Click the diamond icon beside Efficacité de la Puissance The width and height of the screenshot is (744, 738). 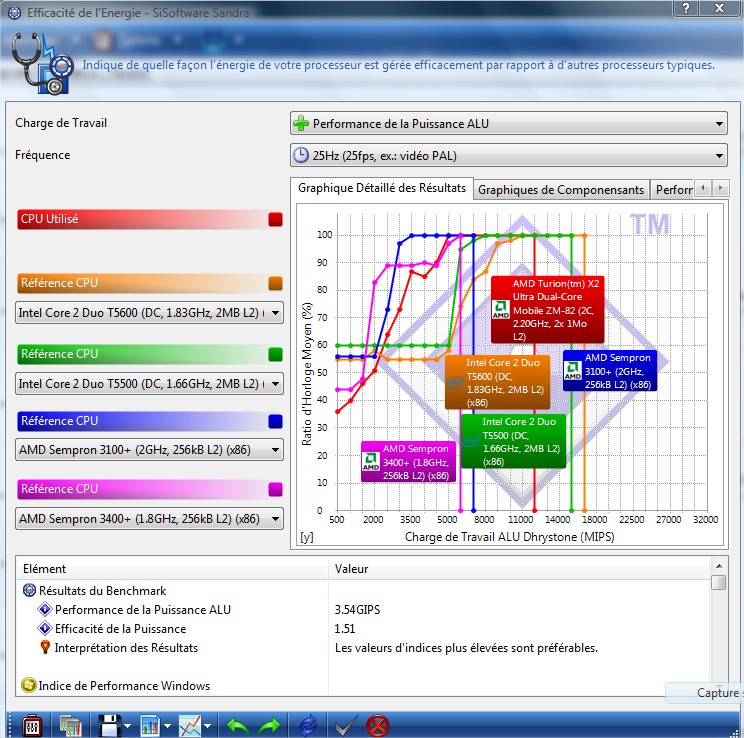[45, 628]
